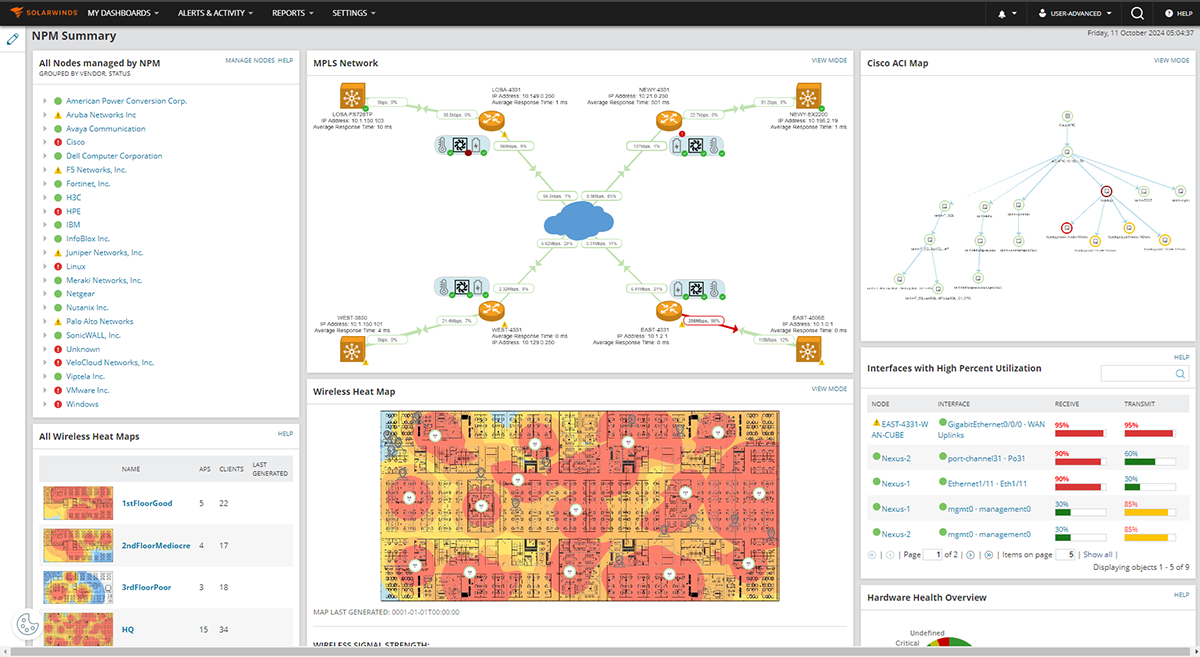Click search icon in interfaces utilization box
Screen dimensions: 1200x657
point(1181,373)
